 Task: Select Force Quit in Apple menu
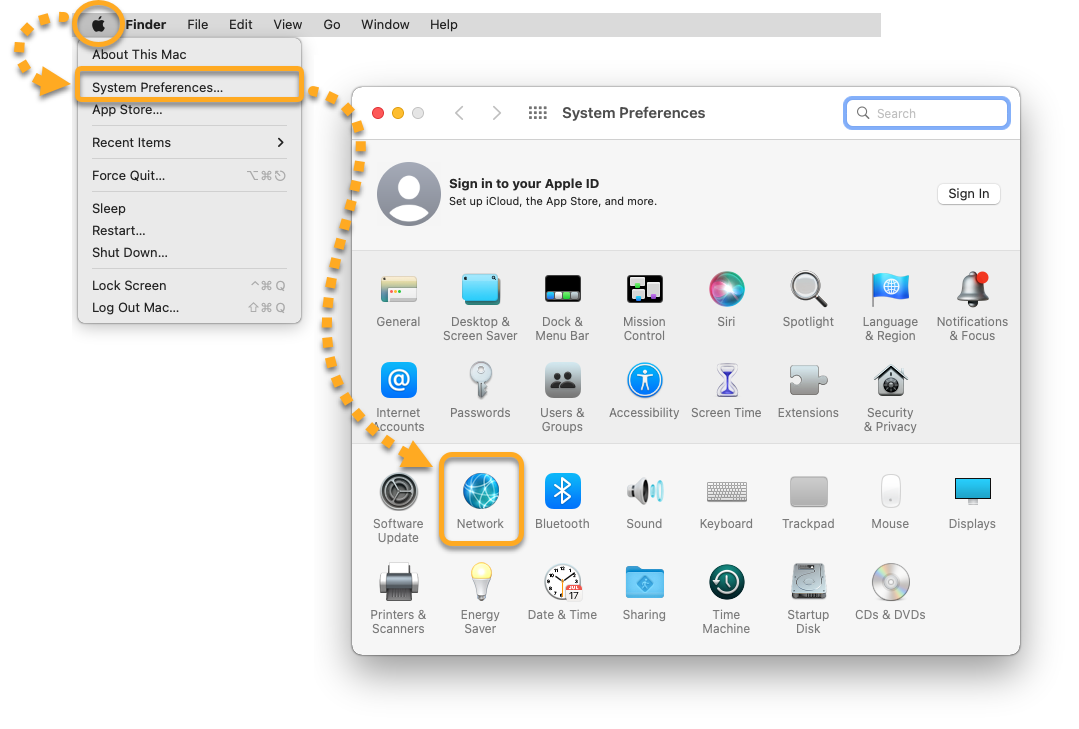tap(129, 176)
